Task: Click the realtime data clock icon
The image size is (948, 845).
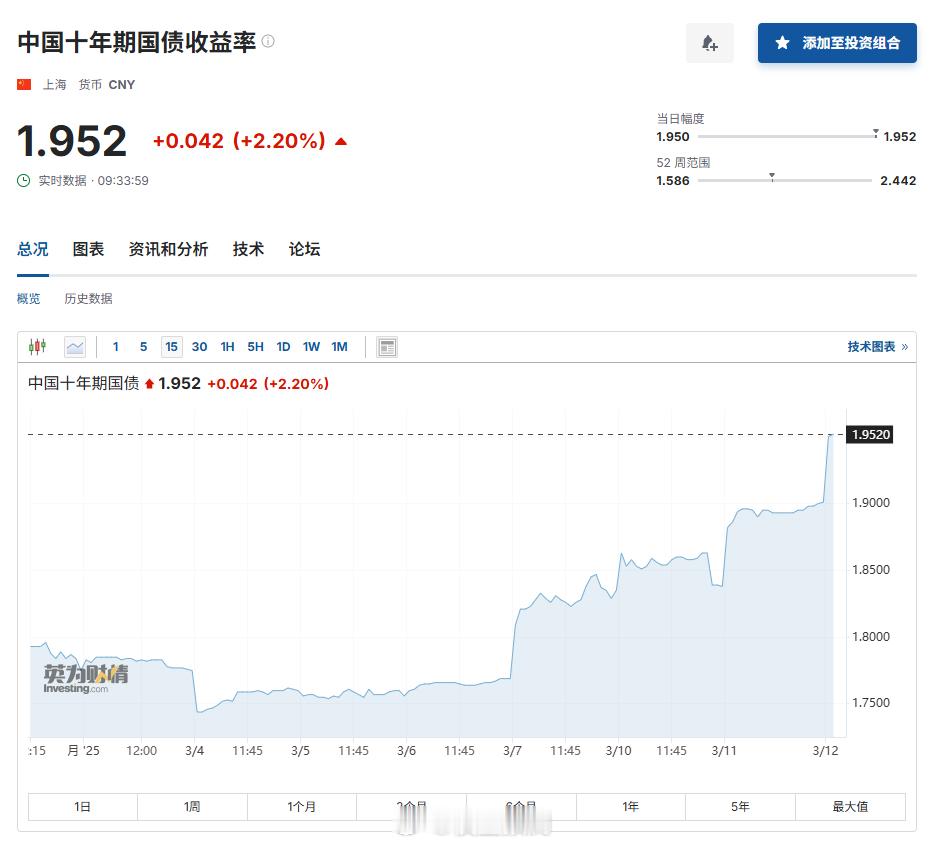Action: [24, 181]
